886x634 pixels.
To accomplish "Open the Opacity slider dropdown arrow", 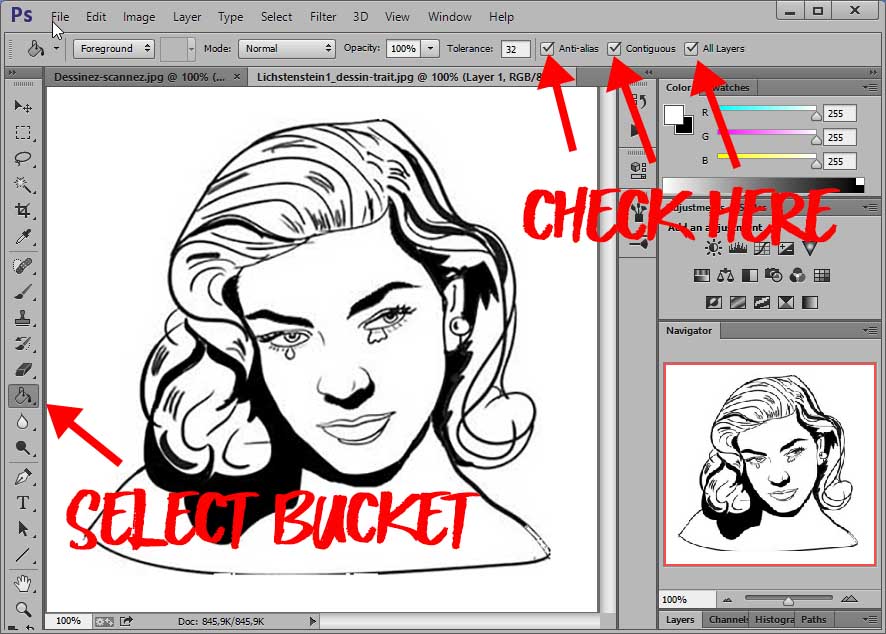I will pyautogui.click(x=431, y=49).
